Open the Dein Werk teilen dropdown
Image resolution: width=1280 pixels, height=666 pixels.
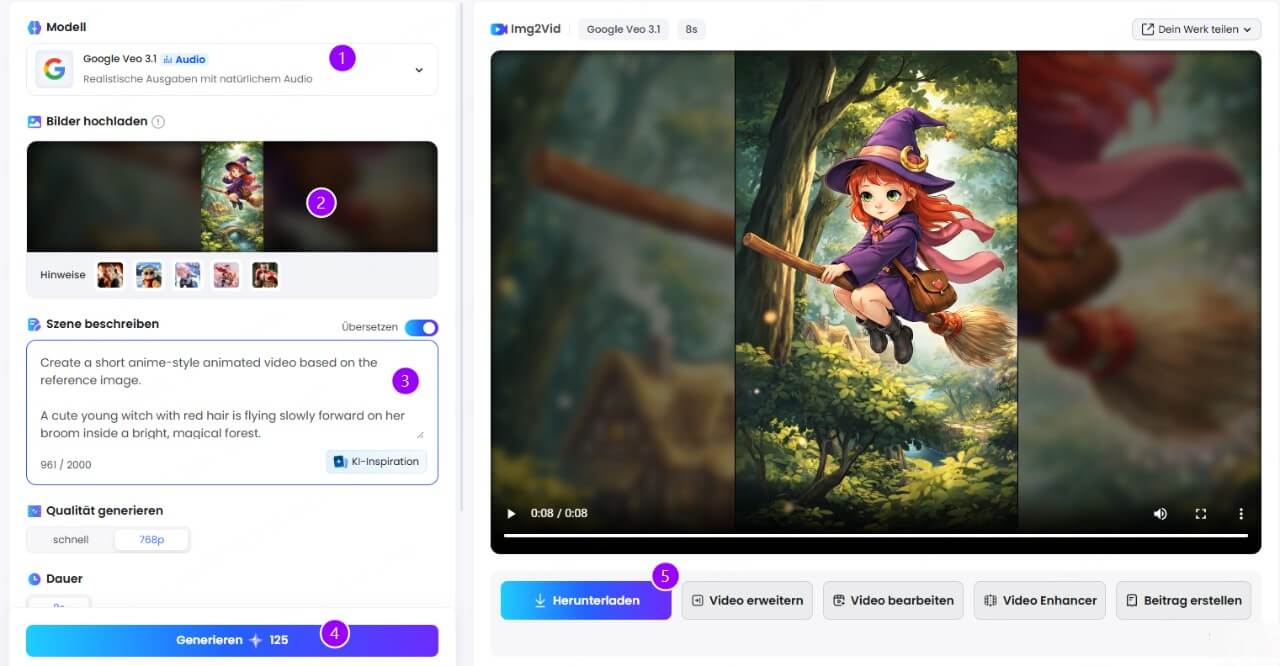1196,29
